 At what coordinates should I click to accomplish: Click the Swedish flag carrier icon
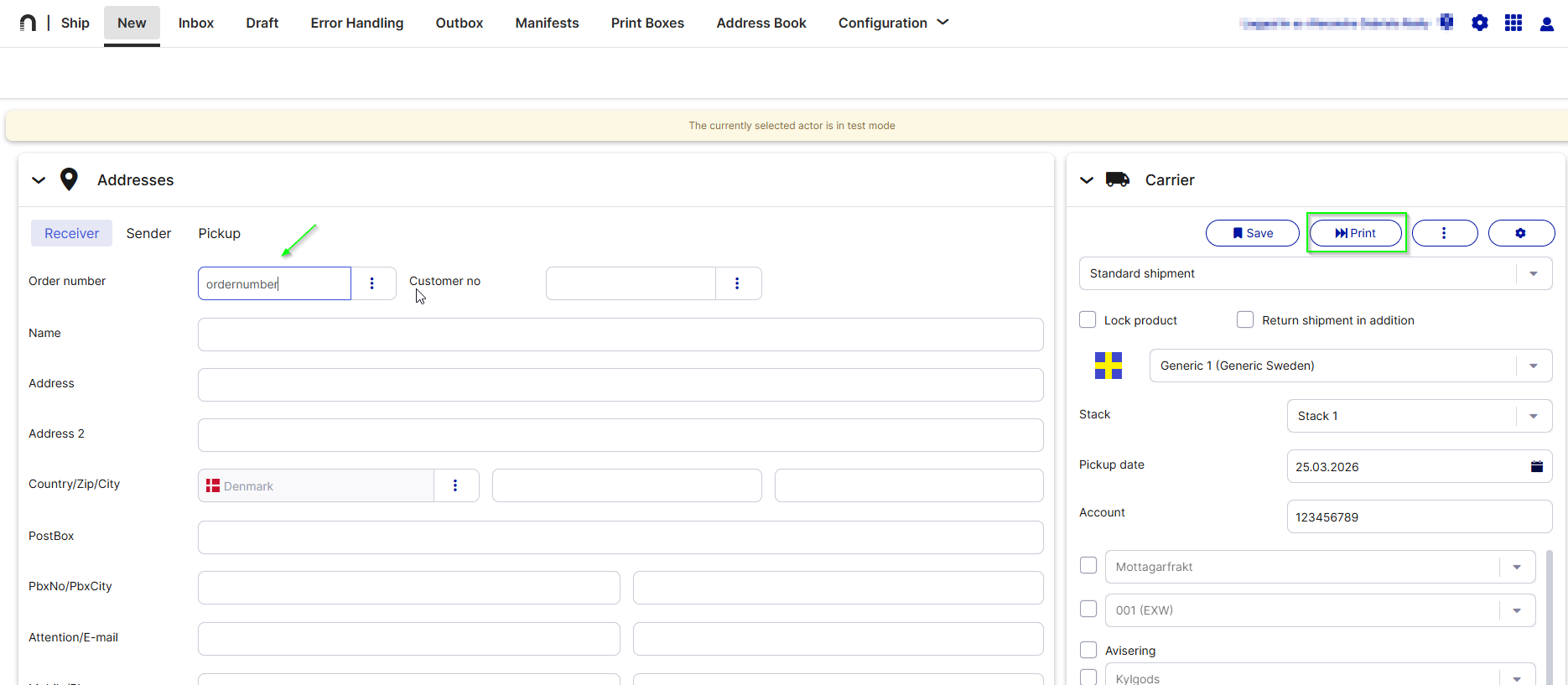(x=1109, y=366)
